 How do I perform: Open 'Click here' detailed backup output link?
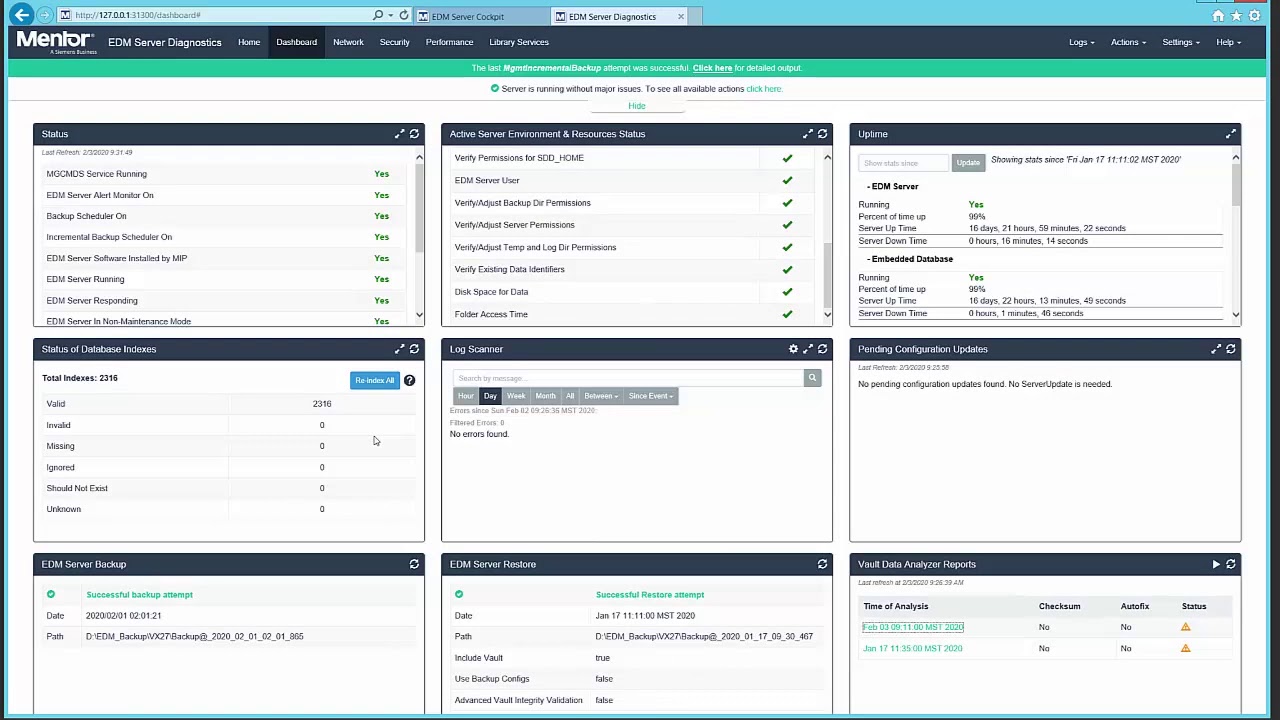coord(712,68)
